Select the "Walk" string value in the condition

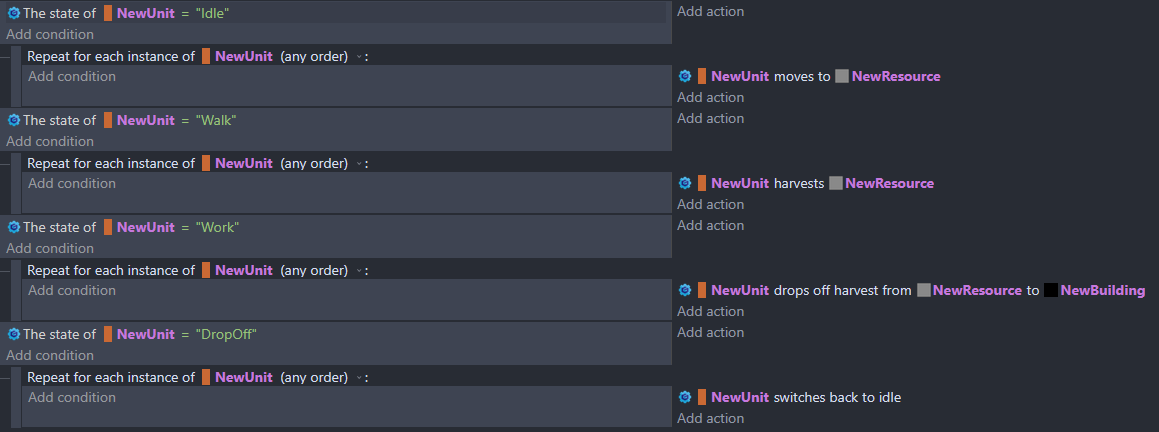click(x=216, y=120)
